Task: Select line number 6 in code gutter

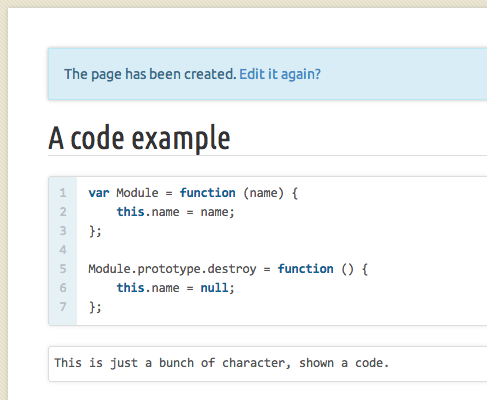Action: tap(63, 288)
